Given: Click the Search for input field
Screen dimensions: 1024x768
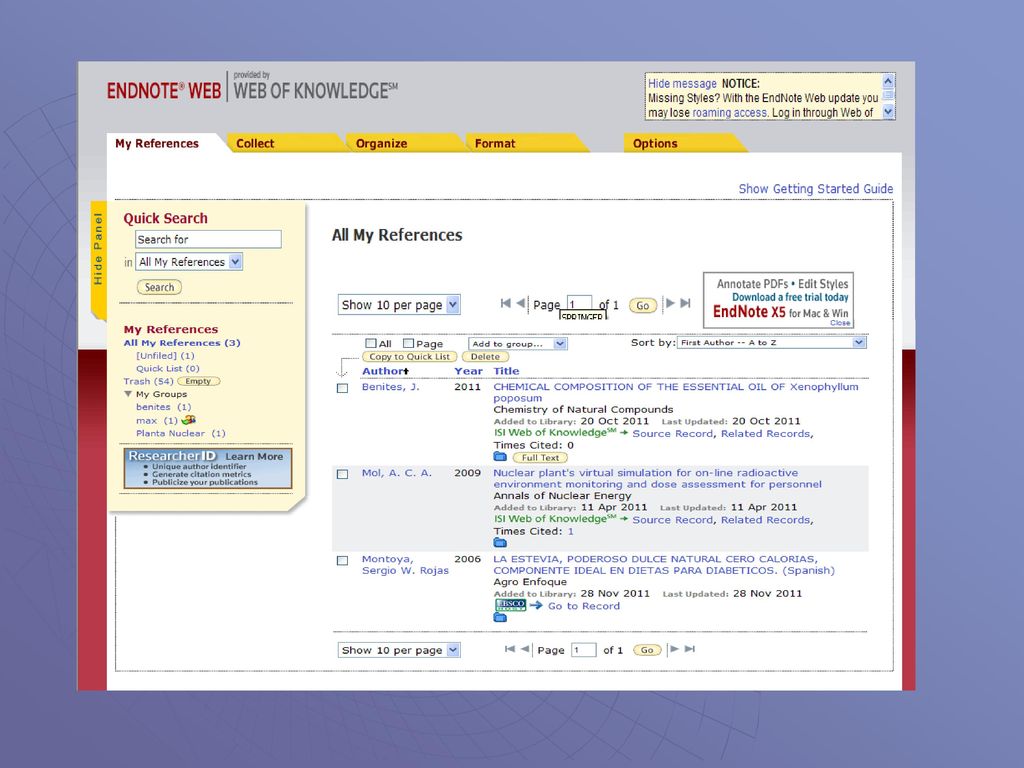Looking at the screenshot, I should click(x=208, y=239).
